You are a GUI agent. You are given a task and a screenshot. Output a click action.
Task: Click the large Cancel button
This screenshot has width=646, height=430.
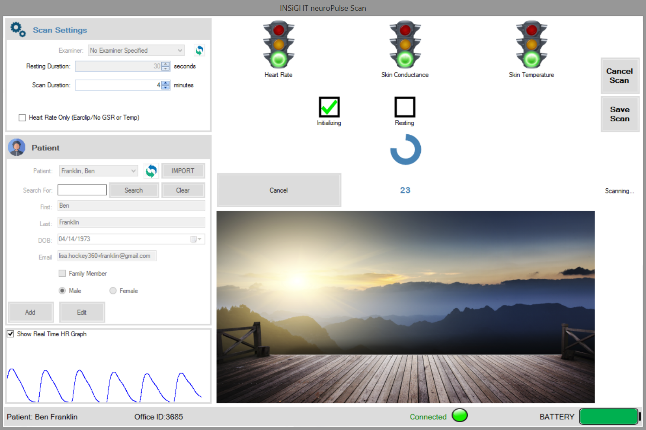pyautogui.click(x=279, y=190)
